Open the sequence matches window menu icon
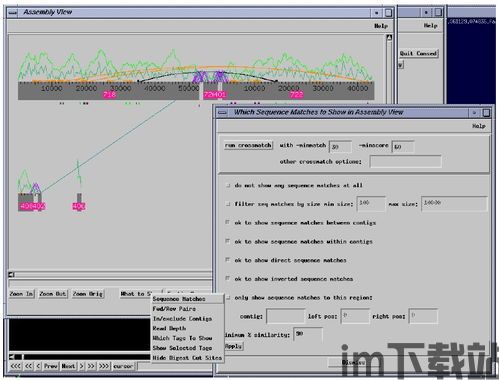Viewport: 499px width, 380px height. 222,113
